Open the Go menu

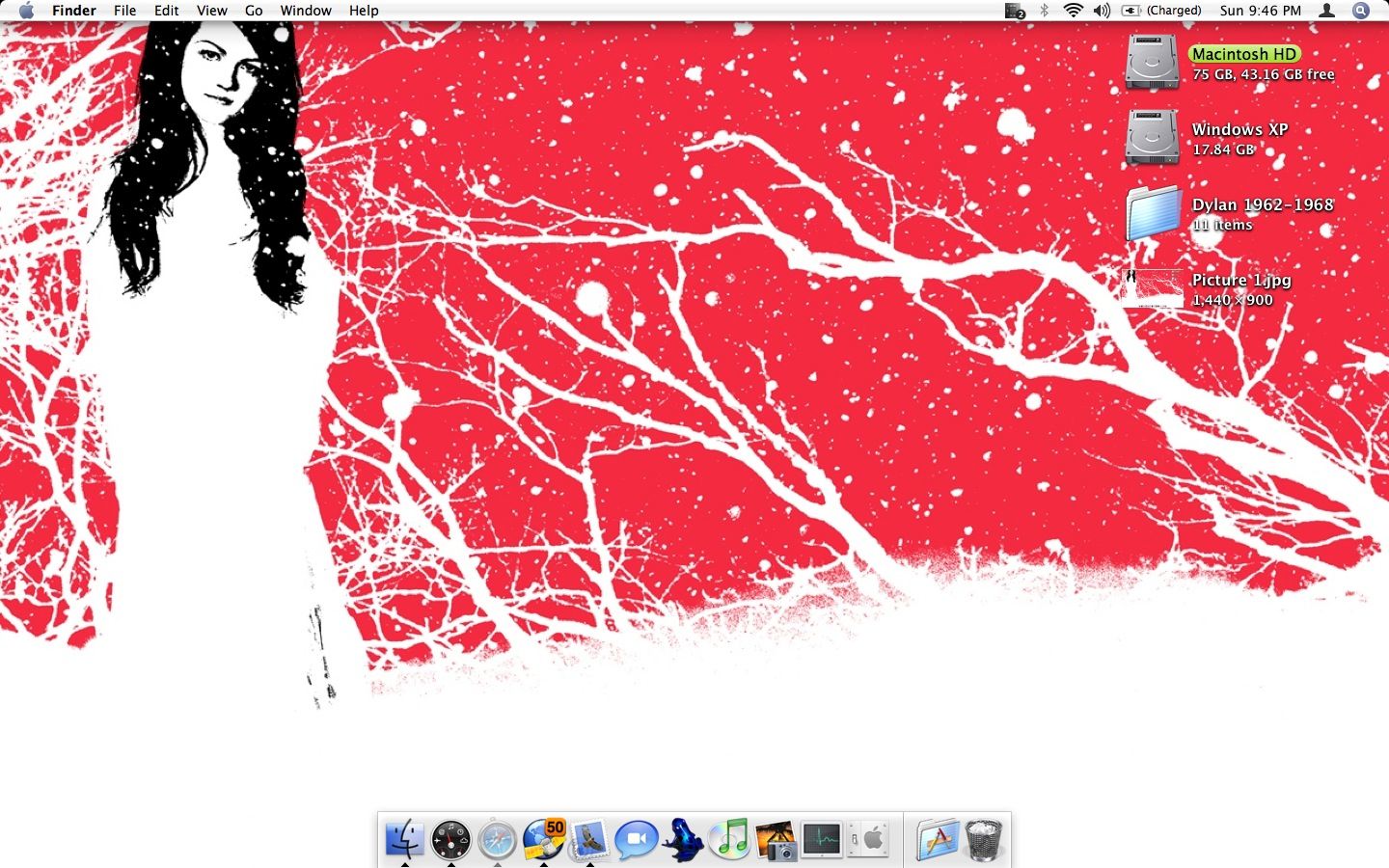[254, 11]
